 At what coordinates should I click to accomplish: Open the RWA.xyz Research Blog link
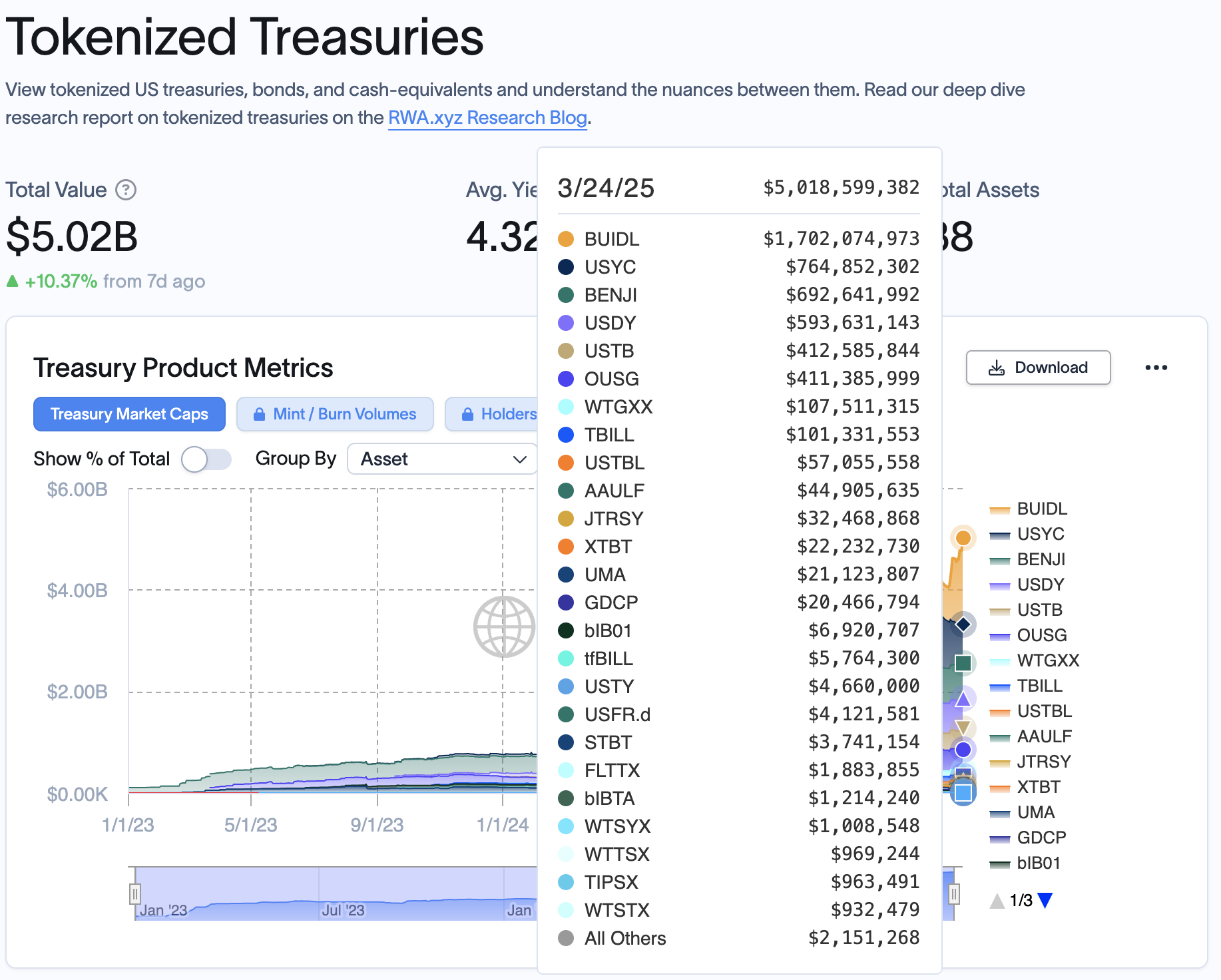point(487,118)
